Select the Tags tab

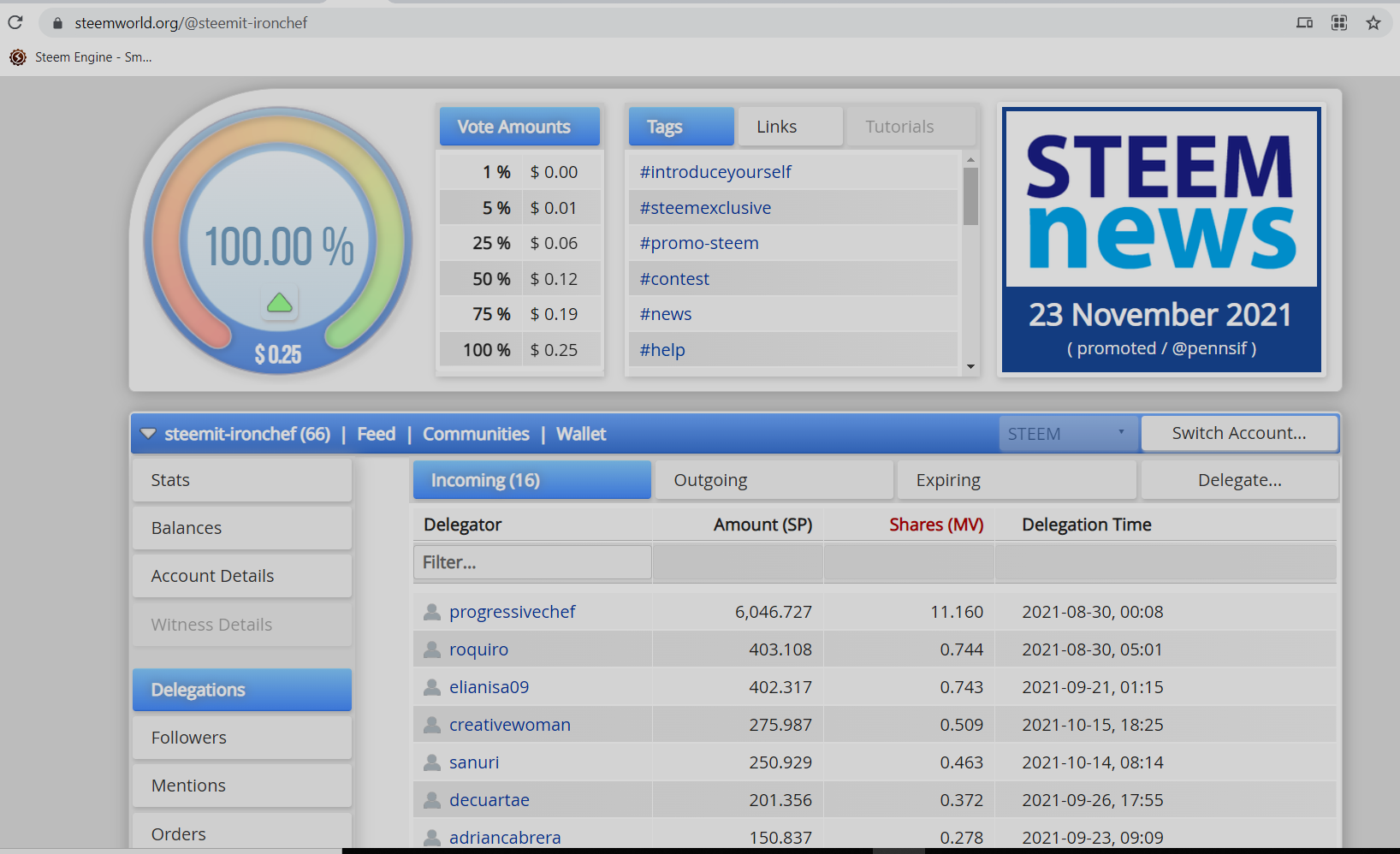pos(681,127)
